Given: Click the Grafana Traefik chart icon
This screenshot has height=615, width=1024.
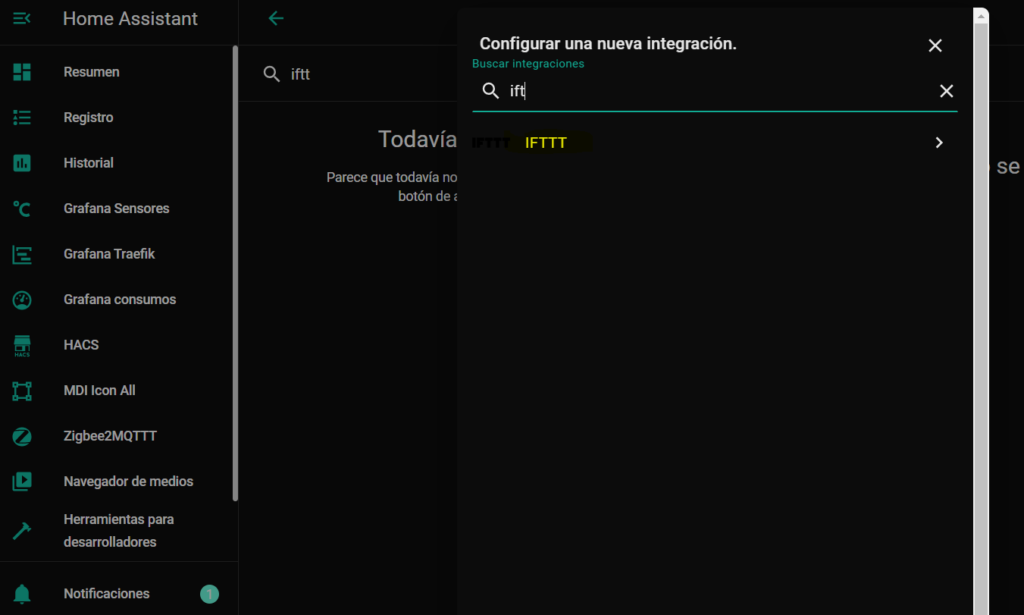Looking at the screenshot, I should point(22,254).
